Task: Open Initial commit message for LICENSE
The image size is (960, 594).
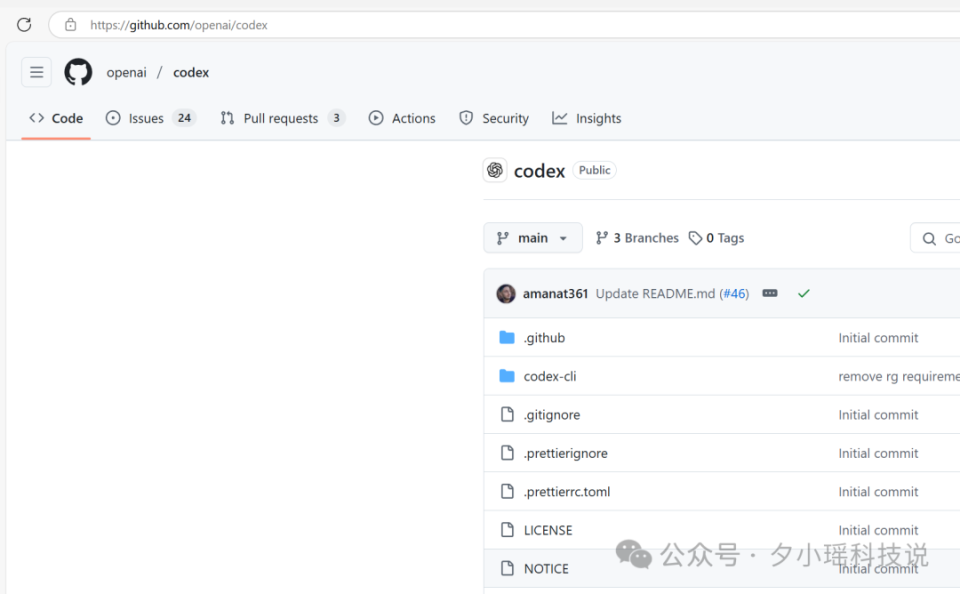Action: tap(878, 530)
